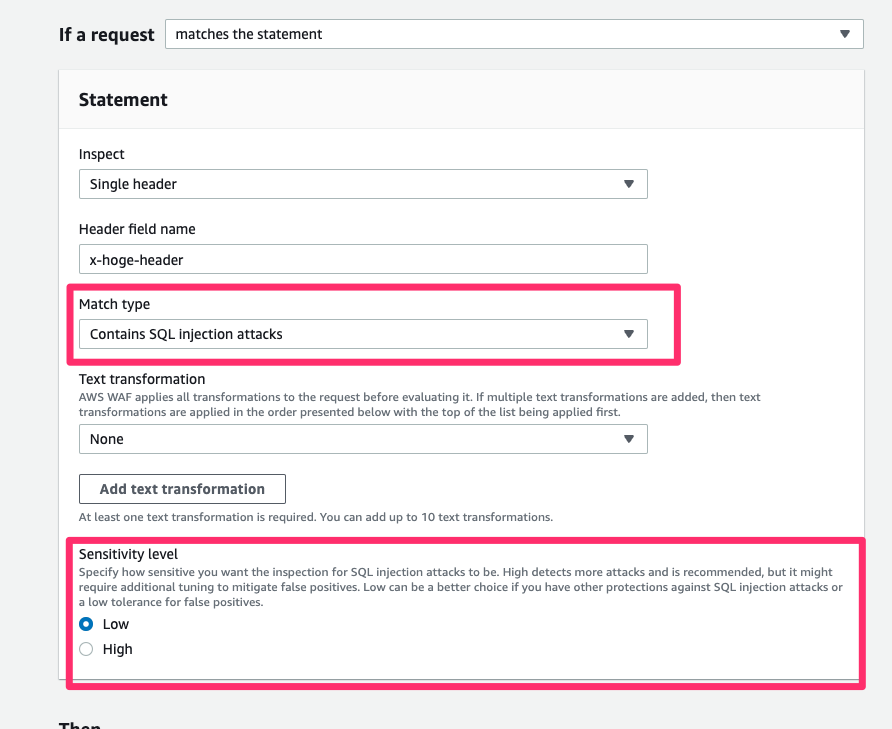Select the Low sensitivity radio button
The width and height of the screenshot is (892, 729).
point(86,623)
